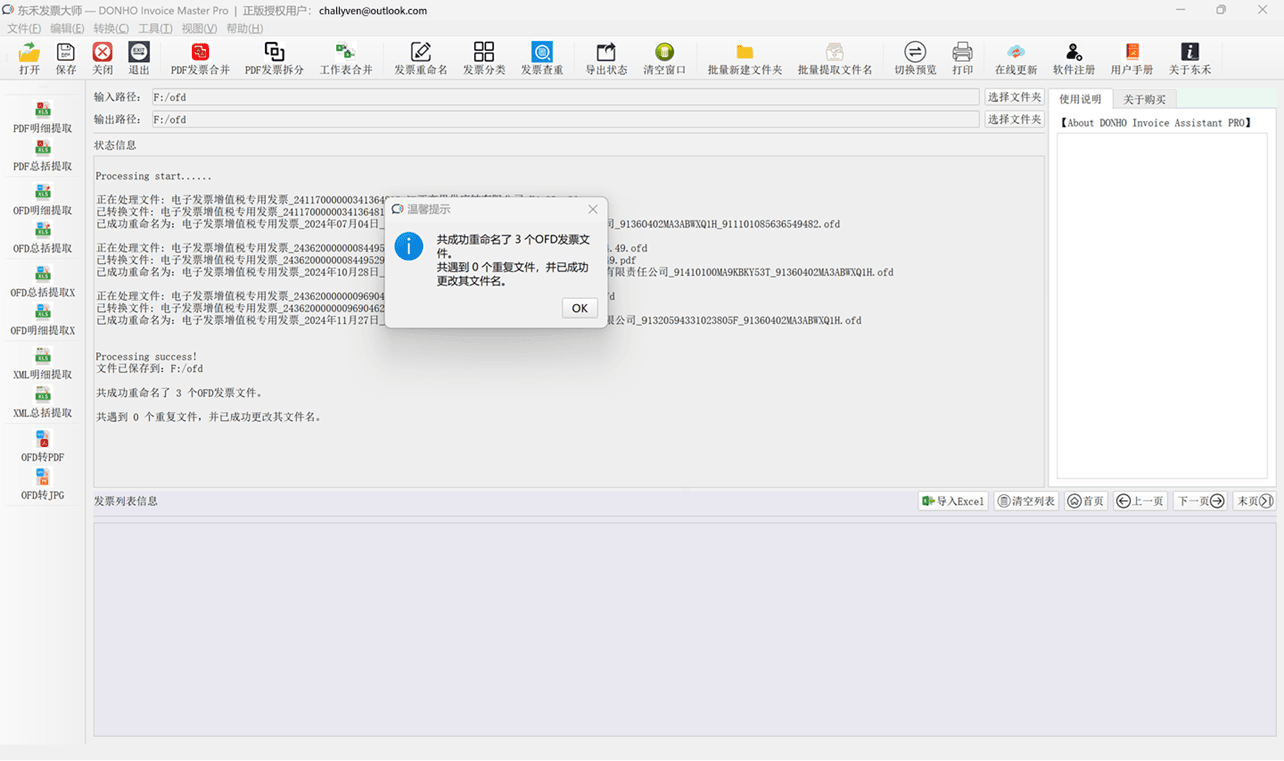Close the 温馨提示 dialog with X

point(593,209)
